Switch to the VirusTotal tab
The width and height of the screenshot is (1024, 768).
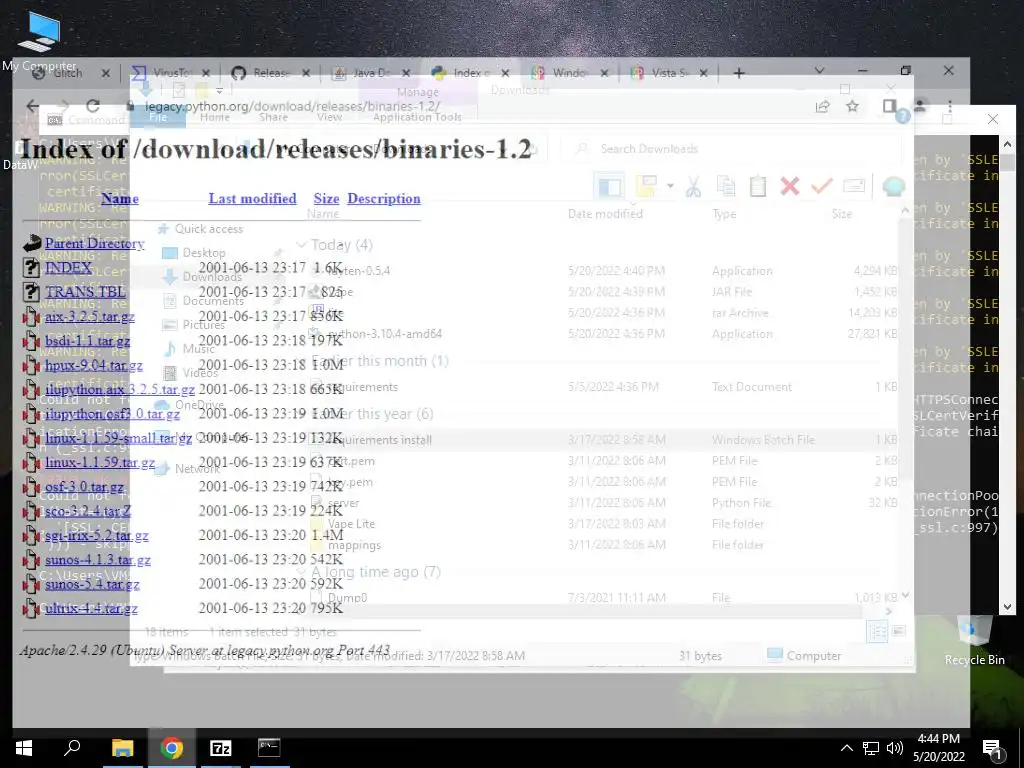tap(172, 73)
